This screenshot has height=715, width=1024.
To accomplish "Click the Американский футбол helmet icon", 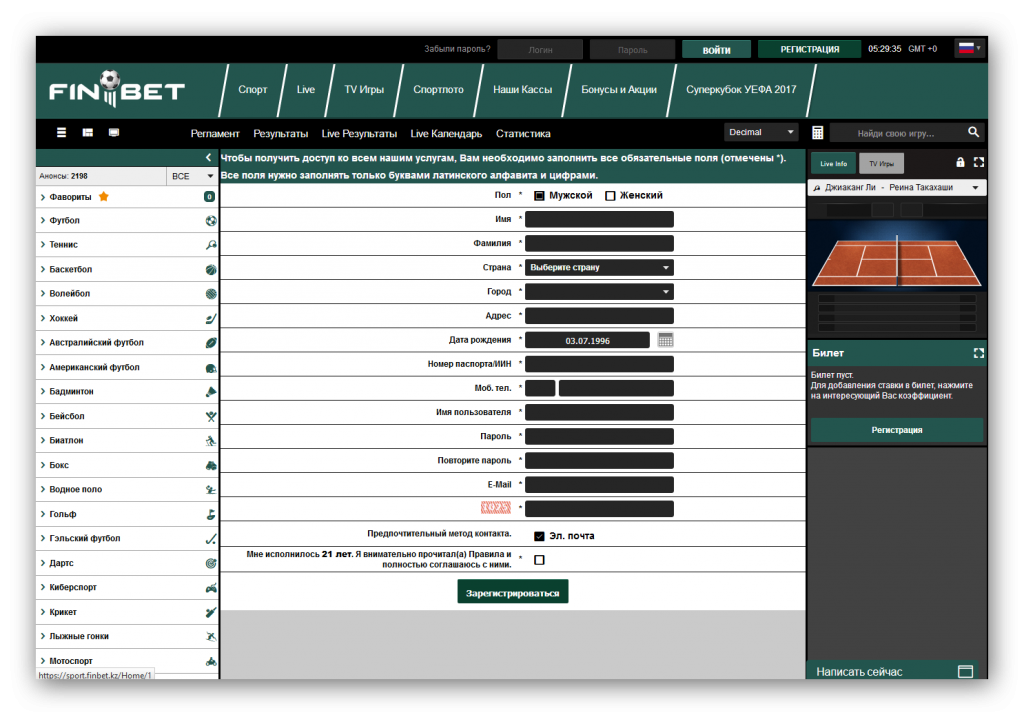I will point(211,368).
